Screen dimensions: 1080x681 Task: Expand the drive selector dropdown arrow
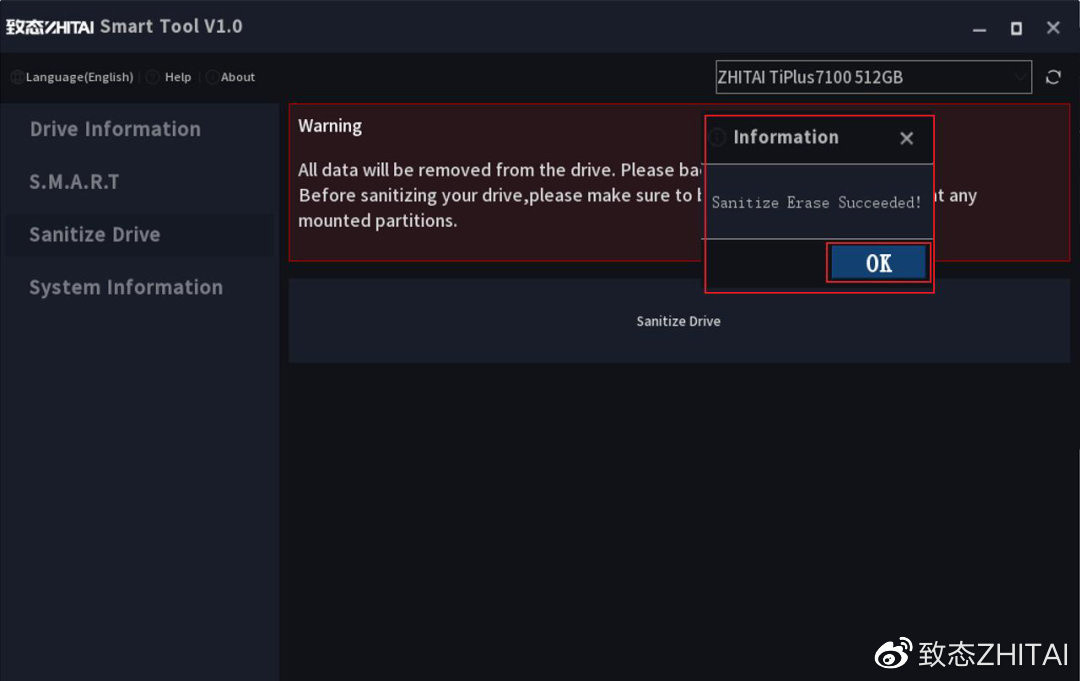tap(1019, 77)
